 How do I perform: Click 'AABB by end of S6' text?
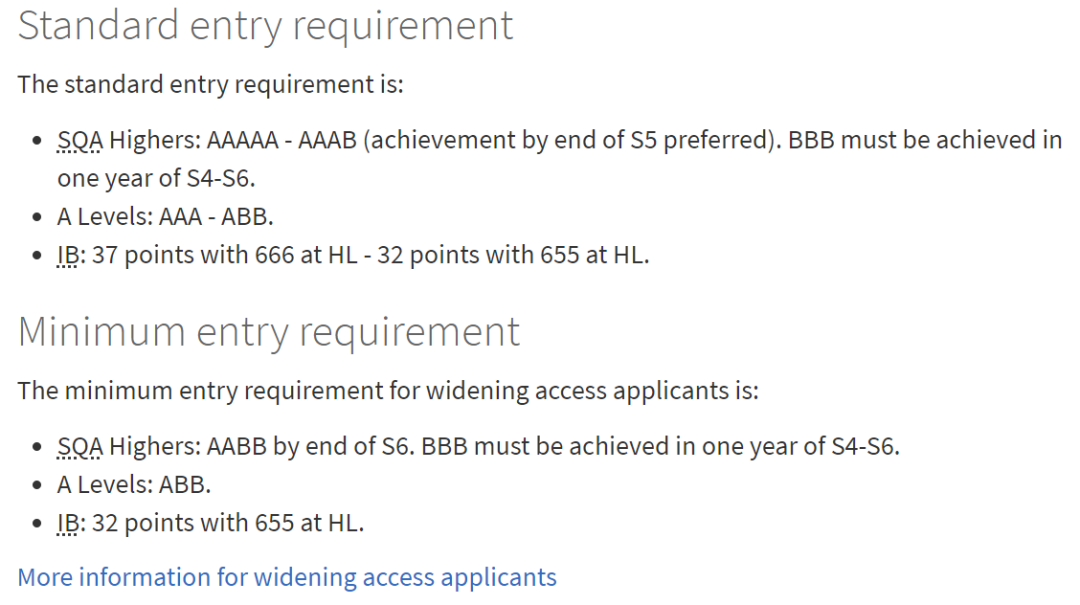tap(309, 447)
